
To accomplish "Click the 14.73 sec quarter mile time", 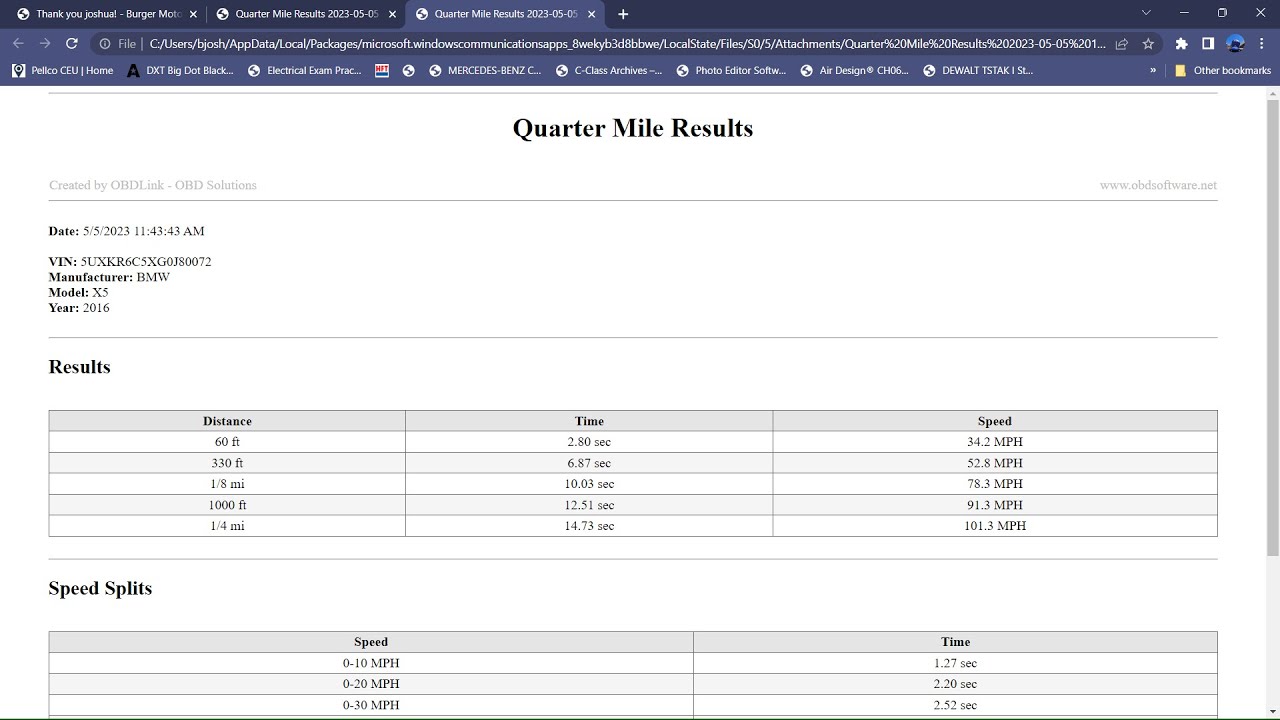I will [589, 526].
